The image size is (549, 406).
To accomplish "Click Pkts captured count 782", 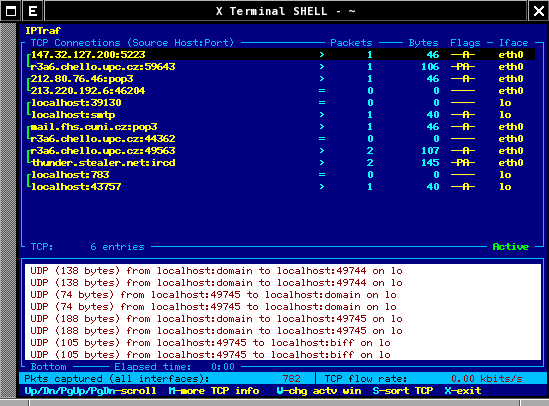I will coord(292,379).
